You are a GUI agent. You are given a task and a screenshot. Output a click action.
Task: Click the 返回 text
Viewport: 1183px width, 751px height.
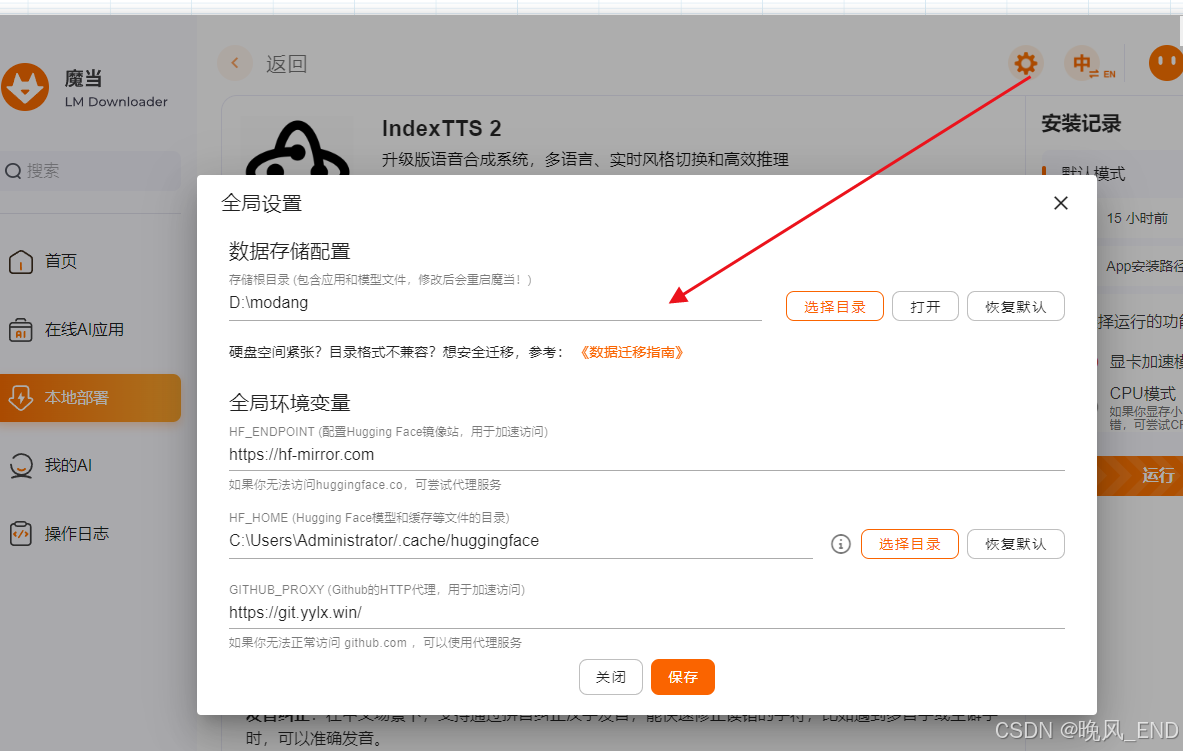287,64
